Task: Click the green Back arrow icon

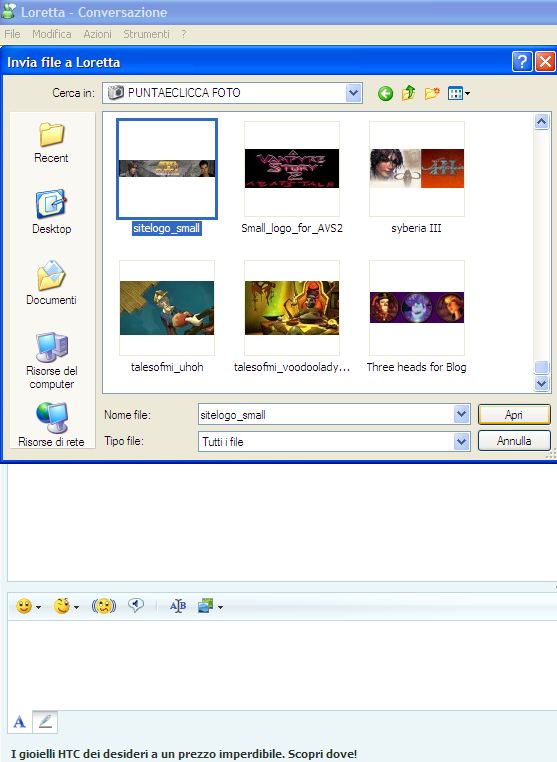Action: tap(385, 93)
